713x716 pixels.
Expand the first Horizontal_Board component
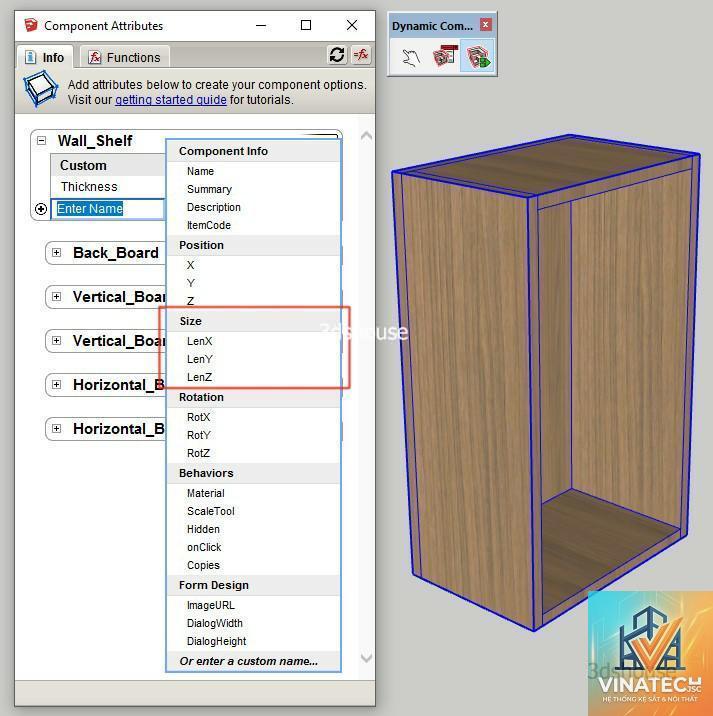point(57,384)
